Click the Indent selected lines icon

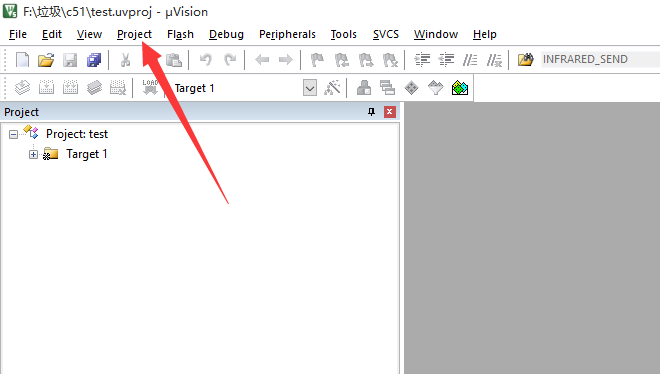tap(422, 60)
